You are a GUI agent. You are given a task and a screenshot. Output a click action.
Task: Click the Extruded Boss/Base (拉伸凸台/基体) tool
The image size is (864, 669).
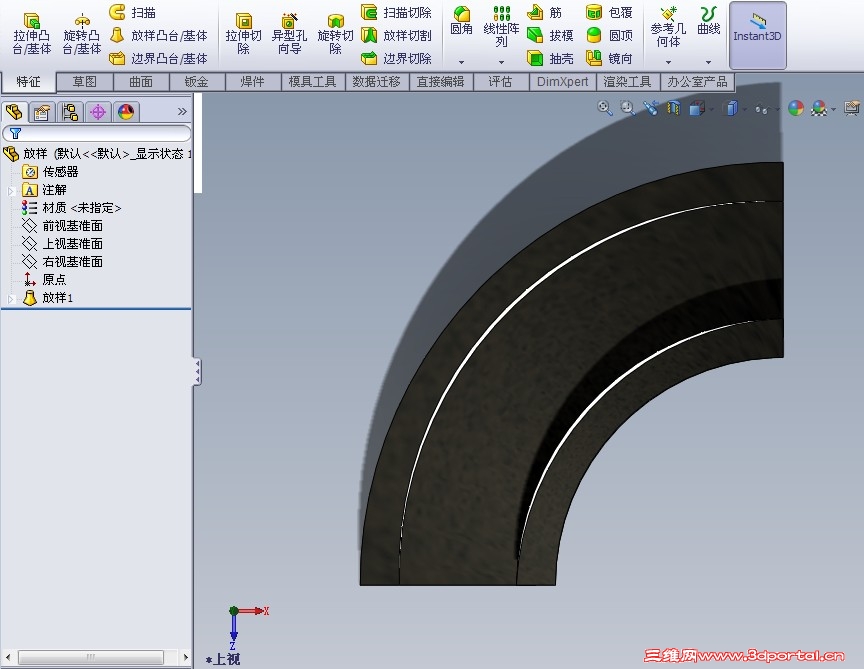pos(32,35)
